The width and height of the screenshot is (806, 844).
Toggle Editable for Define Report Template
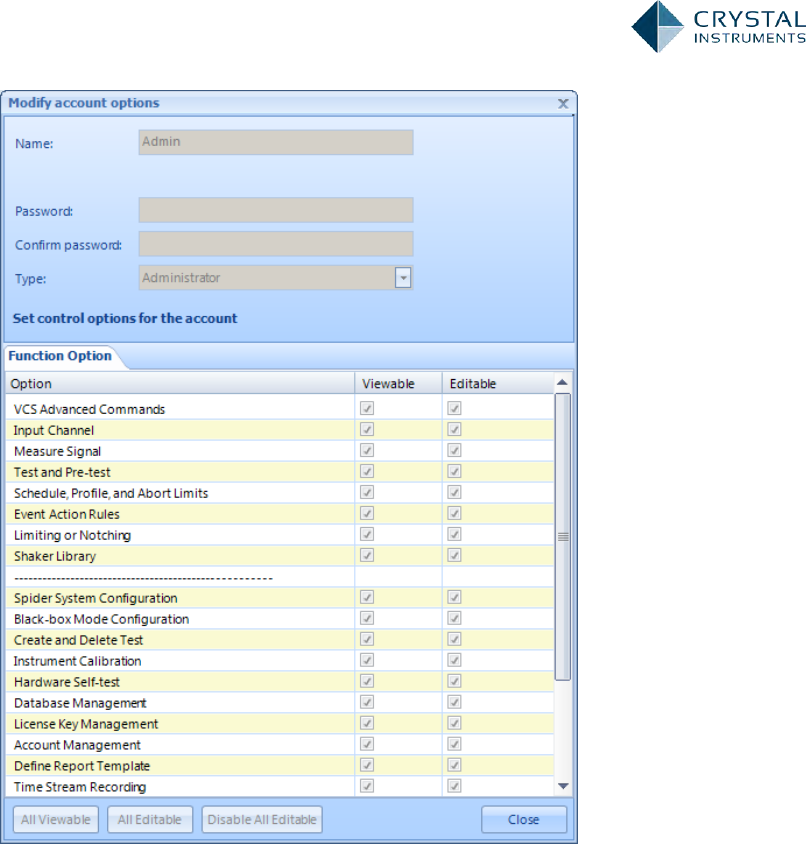click(x=454, y=765)
